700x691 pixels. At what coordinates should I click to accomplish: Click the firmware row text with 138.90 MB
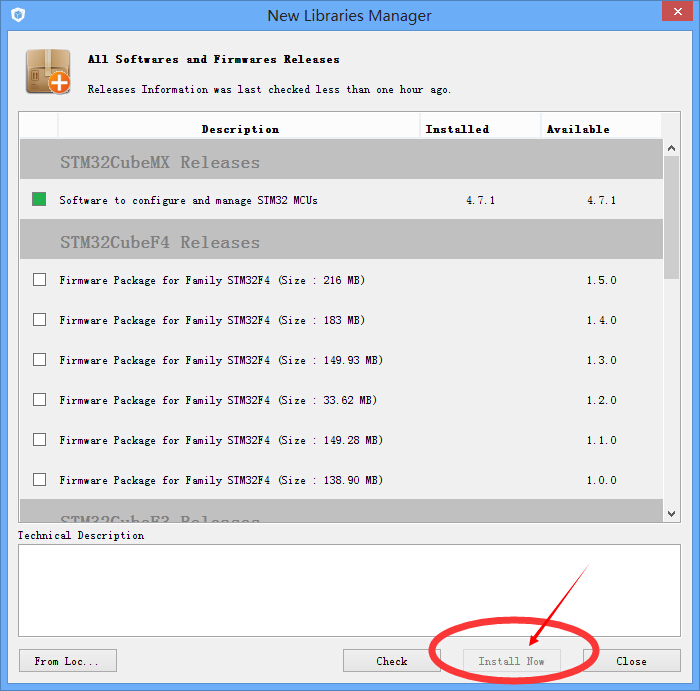(221, 480)
